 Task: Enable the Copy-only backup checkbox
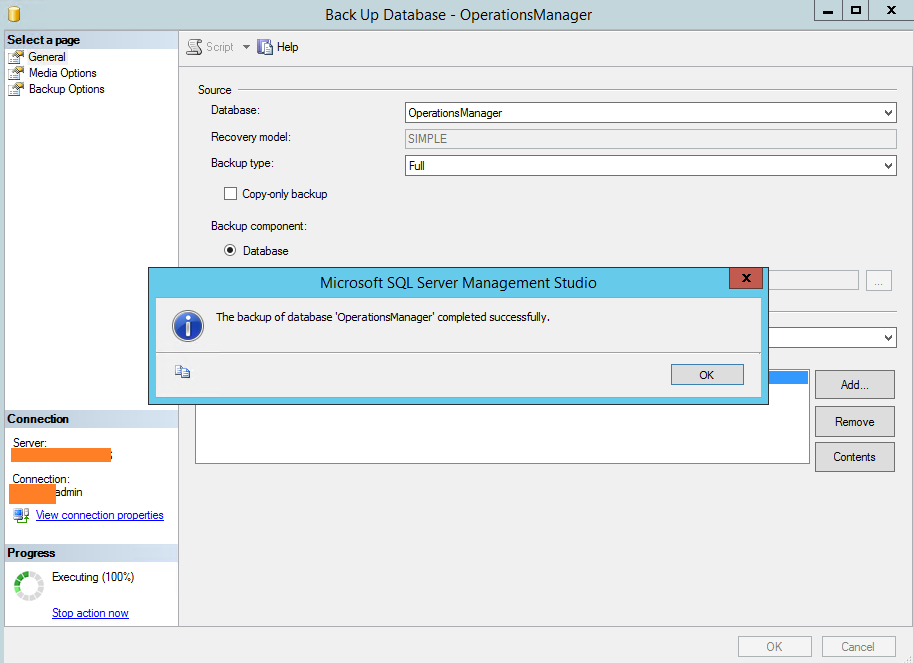click(230, 194)
